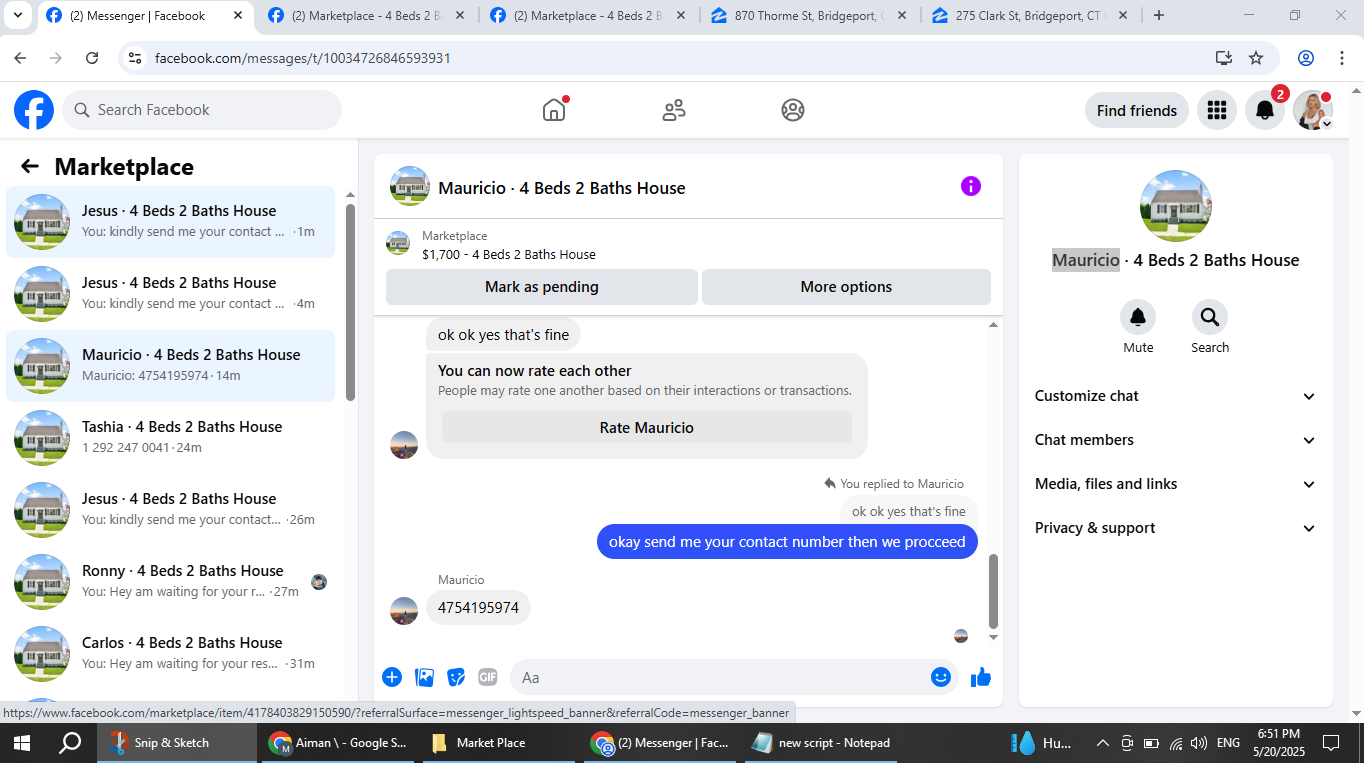Expand the Privacy & support section
The width and height of the screenshot is (1364, 763).
click(x=1176, y=528)
